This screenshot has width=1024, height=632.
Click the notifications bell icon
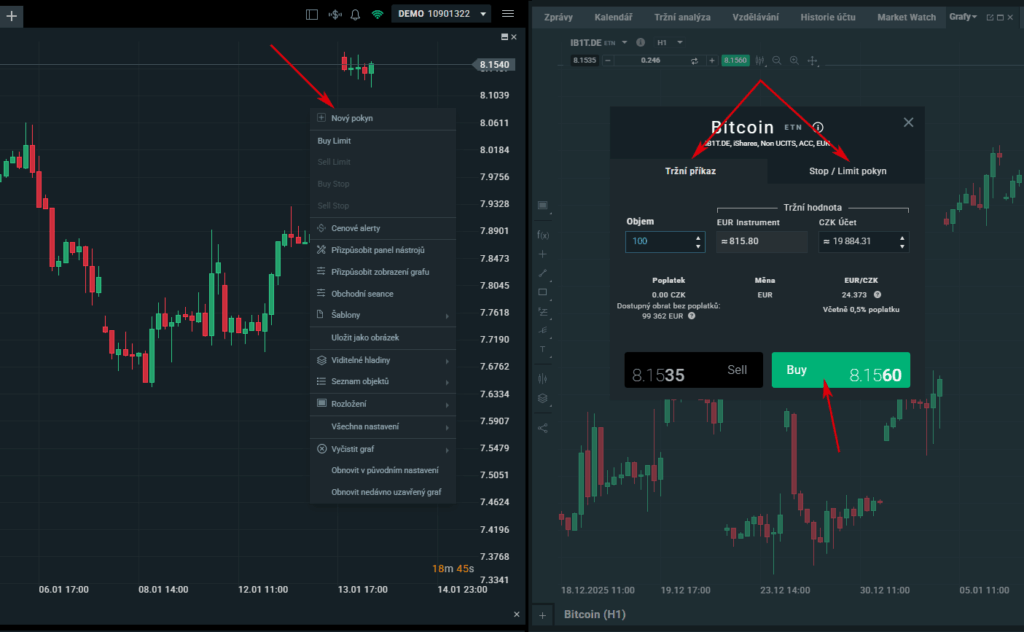click(355, 14)
